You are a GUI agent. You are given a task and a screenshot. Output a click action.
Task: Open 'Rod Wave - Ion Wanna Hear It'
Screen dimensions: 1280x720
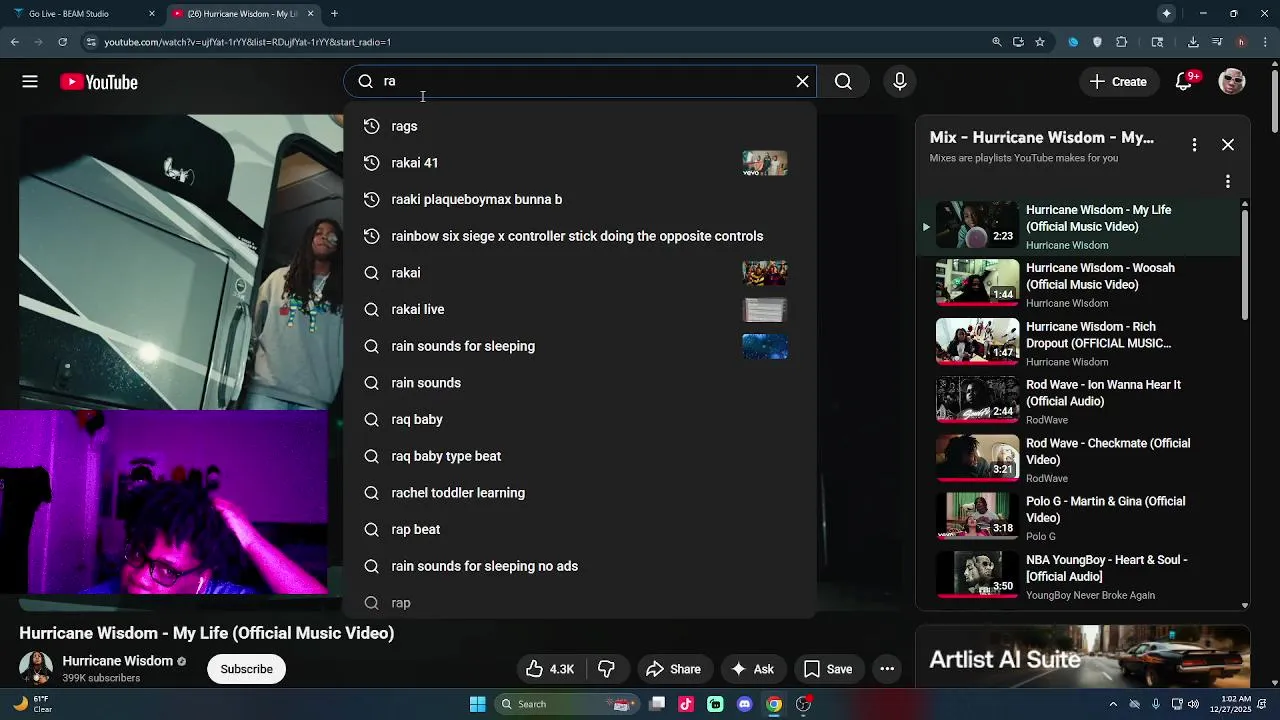(1080, 400)
